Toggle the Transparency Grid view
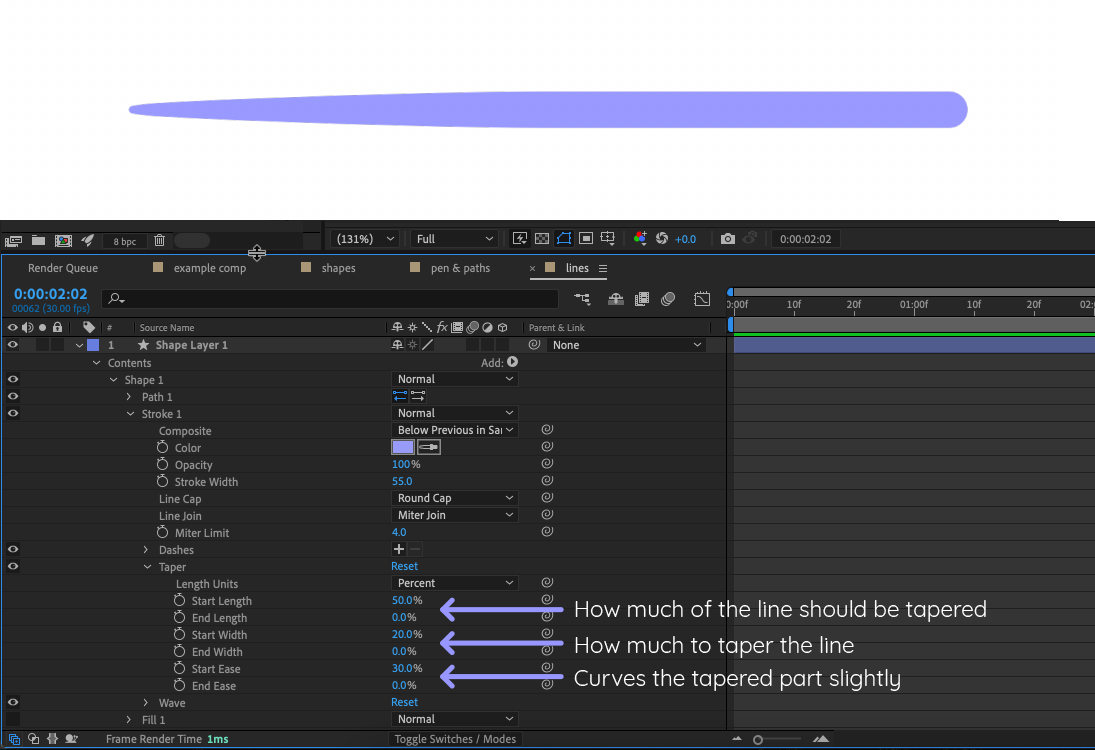1095x750 pixels. pyautogui.click(x=540, y=238)
